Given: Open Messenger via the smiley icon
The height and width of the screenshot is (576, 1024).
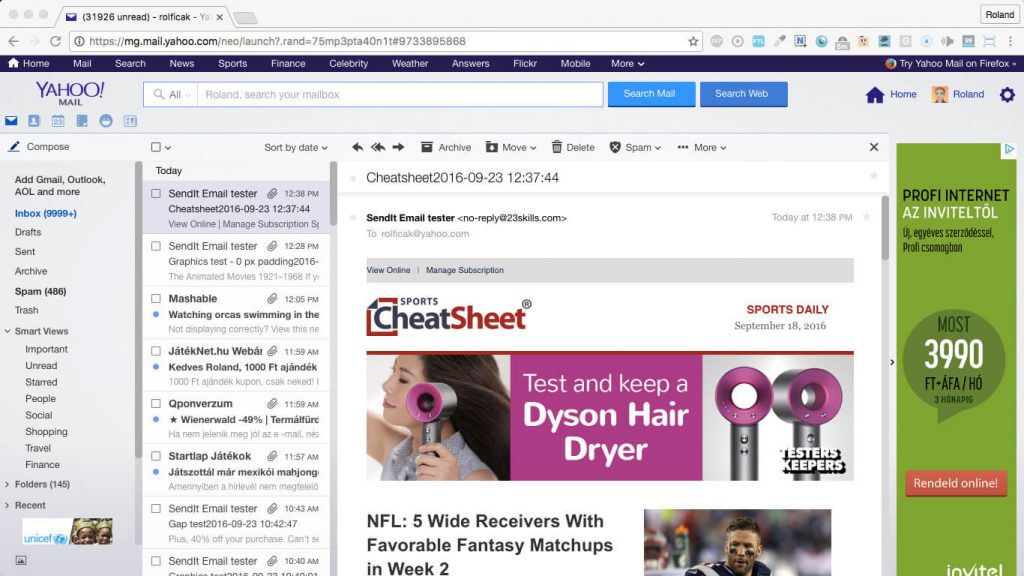Looking at the screenshot, I should point(105,121).
